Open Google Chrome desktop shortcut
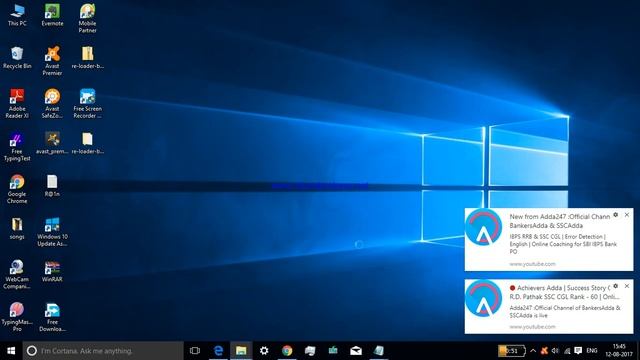640x360 pixels. click(x=17, y=189)
